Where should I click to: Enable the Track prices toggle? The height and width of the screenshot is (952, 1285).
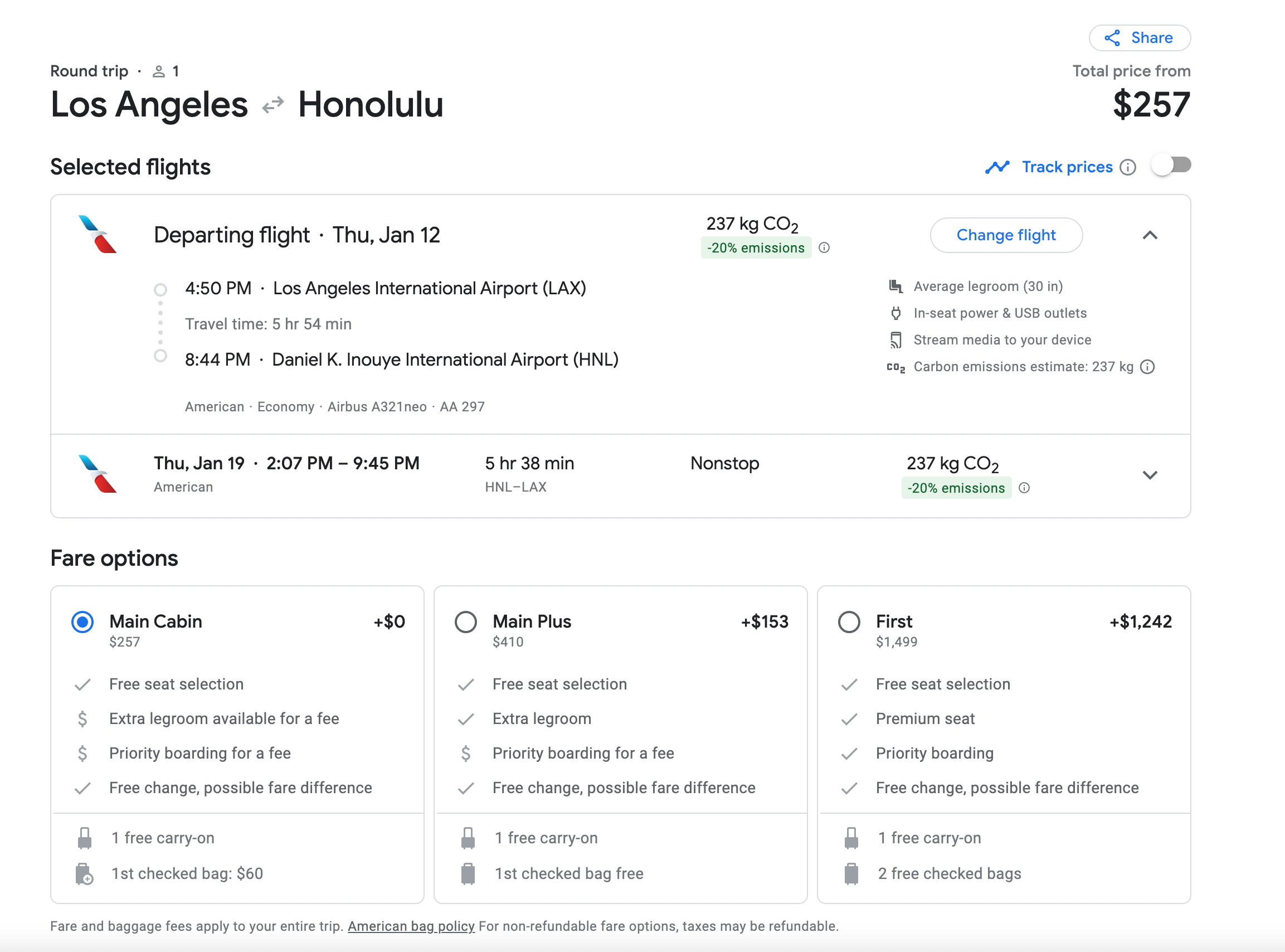point(1171,166)
